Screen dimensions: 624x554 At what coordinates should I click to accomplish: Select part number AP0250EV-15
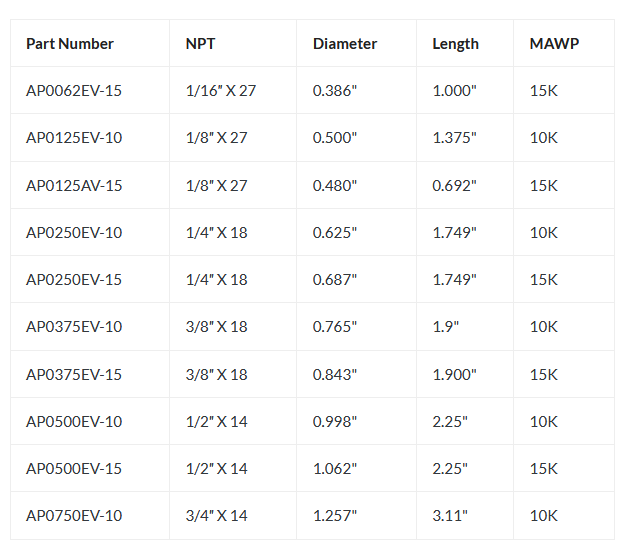coord(74,280)
